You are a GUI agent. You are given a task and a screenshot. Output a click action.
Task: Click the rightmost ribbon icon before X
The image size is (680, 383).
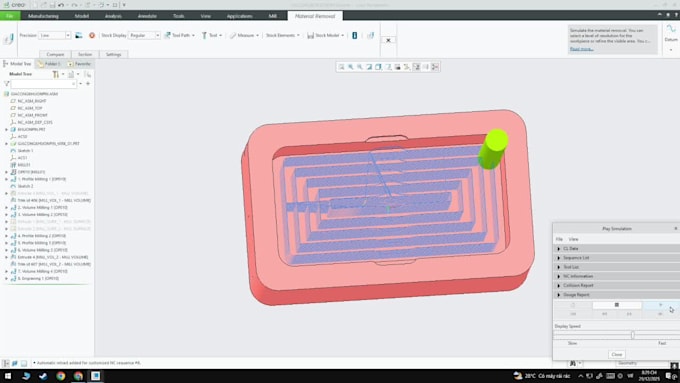click(370, 35)
